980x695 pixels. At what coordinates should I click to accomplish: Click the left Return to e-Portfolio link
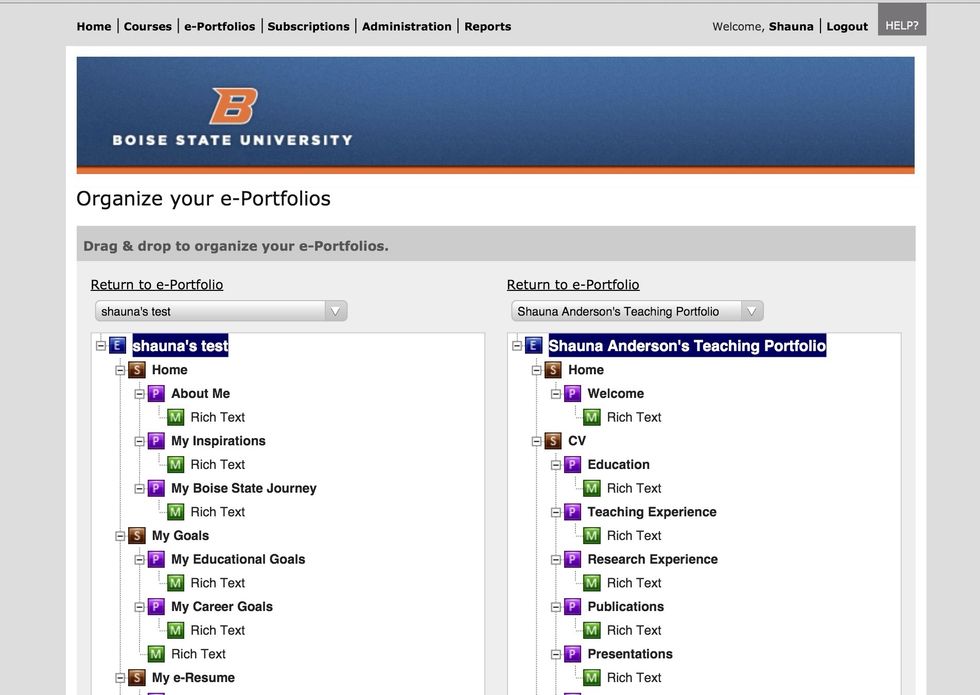click(x=157, y=285)
